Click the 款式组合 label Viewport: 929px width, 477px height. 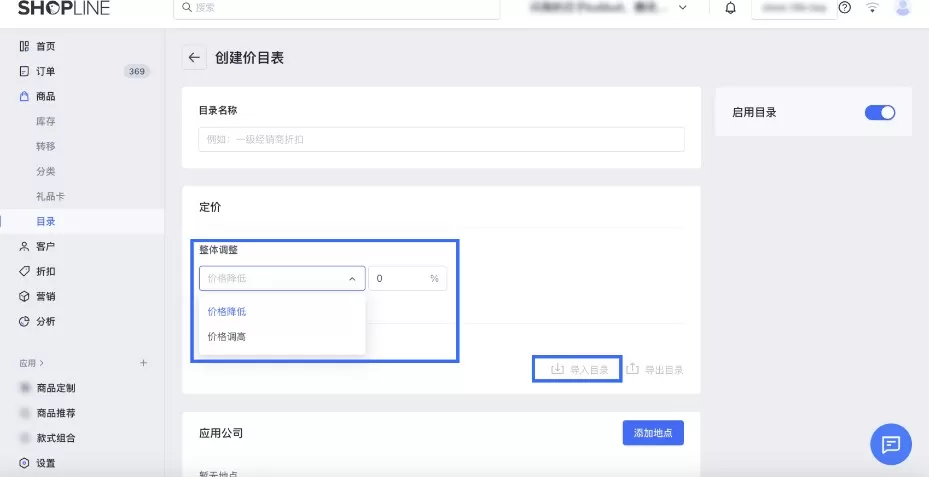click(x=56, y=438)
